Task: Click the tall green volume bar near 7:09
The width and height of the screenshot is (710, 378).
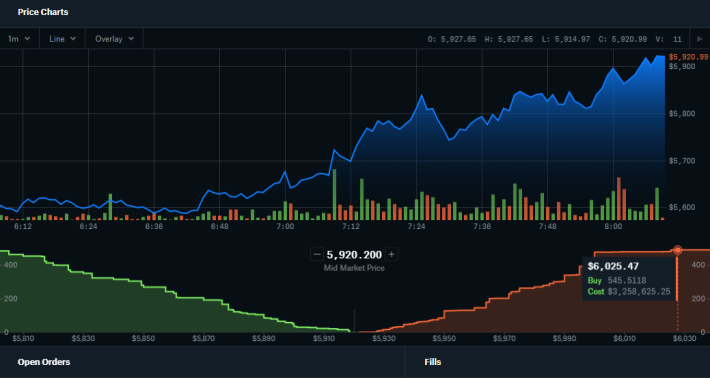Action: pyautogui.click(x=335, y=195)
